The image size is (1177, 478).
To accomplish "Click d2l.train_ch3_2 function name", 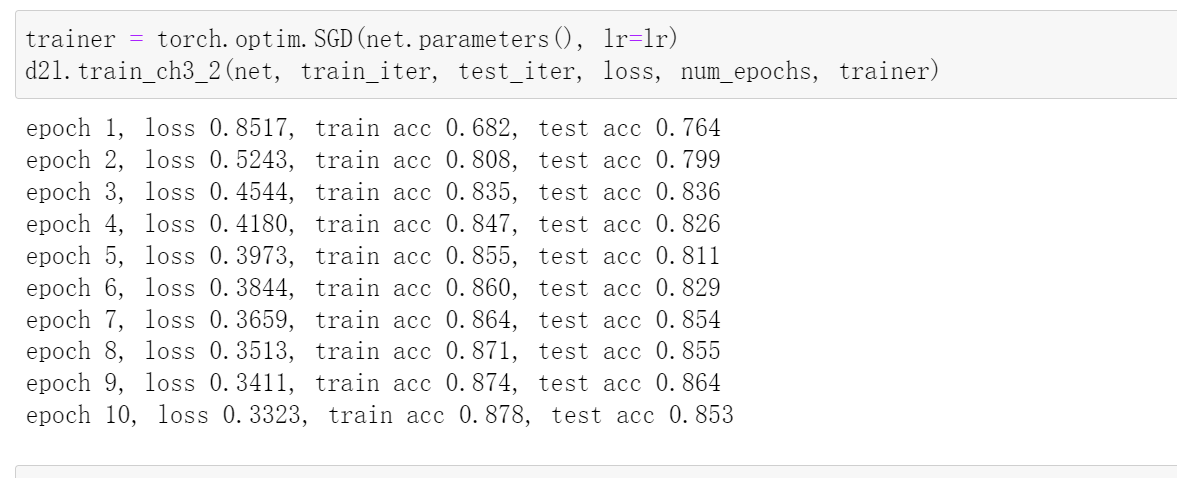I will 125,71.
